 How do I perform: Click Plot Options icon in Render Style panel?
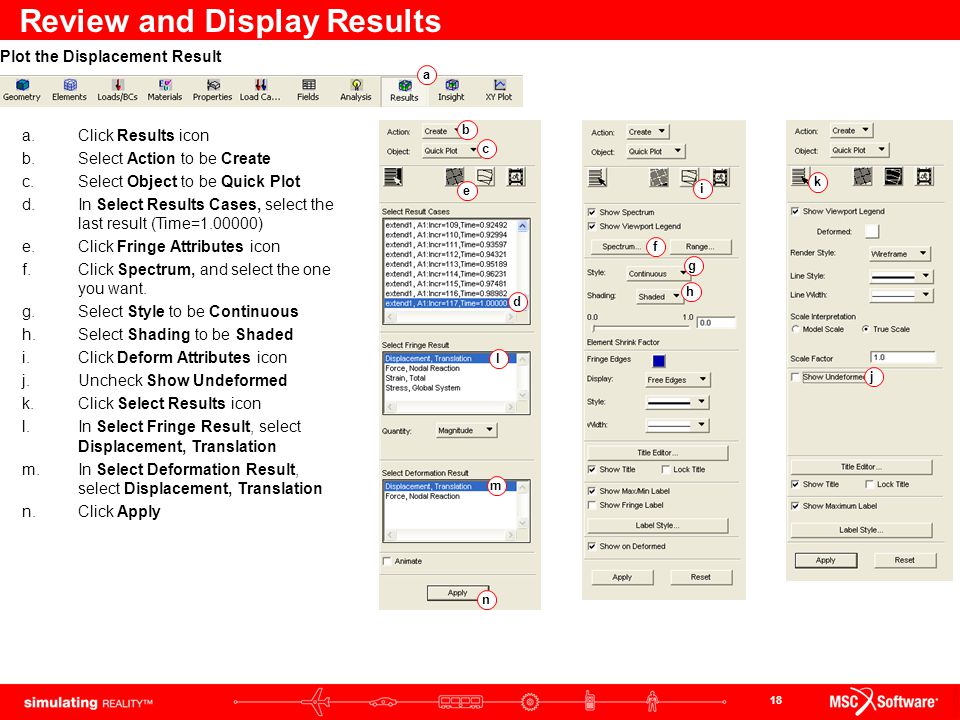tap(924, 177)
